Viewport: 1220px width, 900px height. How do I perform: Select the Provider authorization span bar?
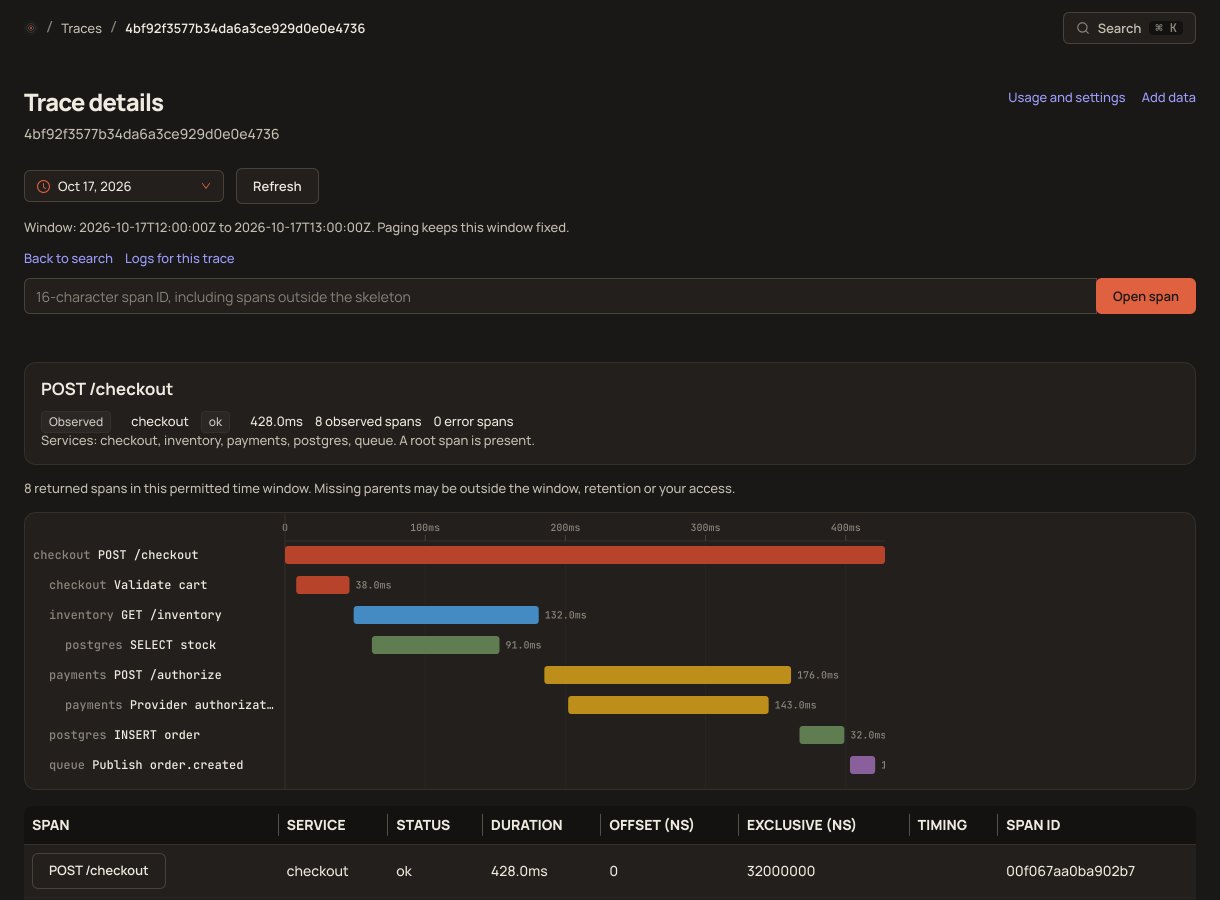point(668,705)
